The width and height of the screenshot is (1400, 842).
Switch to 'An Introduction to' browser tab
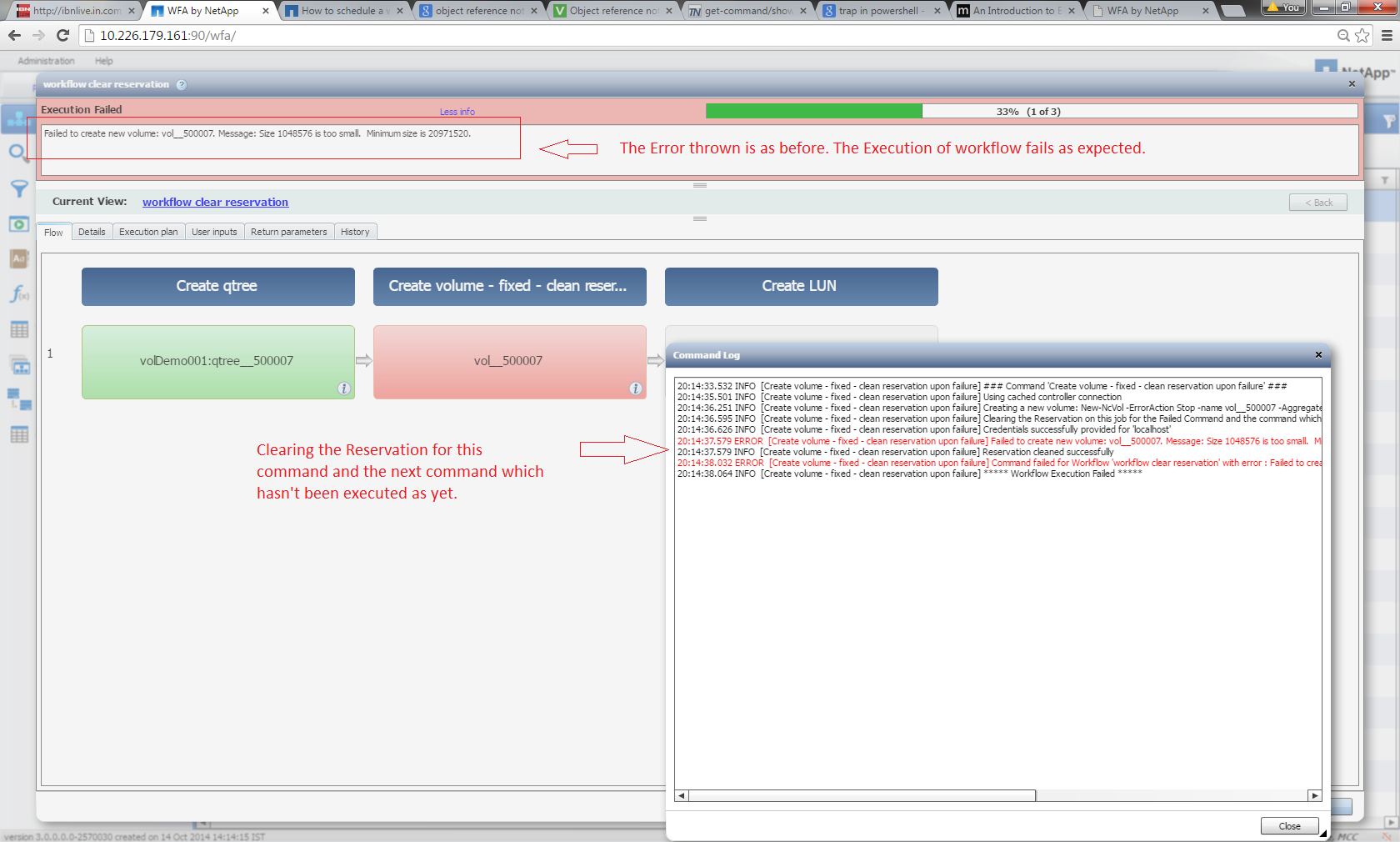(x=1017, y=11)
